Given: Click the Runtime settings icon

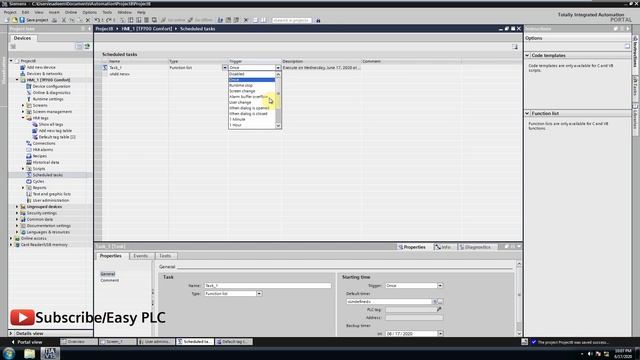Looking at the screenshot, I should [29, 99].
